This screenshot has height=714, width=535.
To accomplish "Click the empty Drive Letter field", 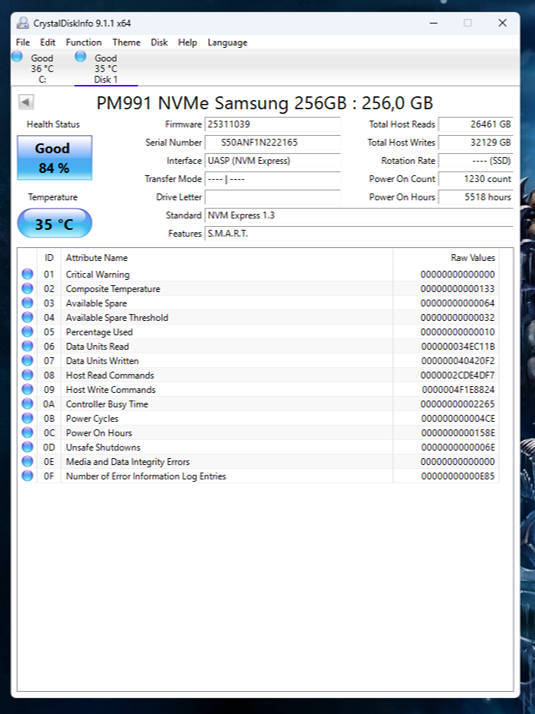I will pyautogui.click(x=272, y=197).
